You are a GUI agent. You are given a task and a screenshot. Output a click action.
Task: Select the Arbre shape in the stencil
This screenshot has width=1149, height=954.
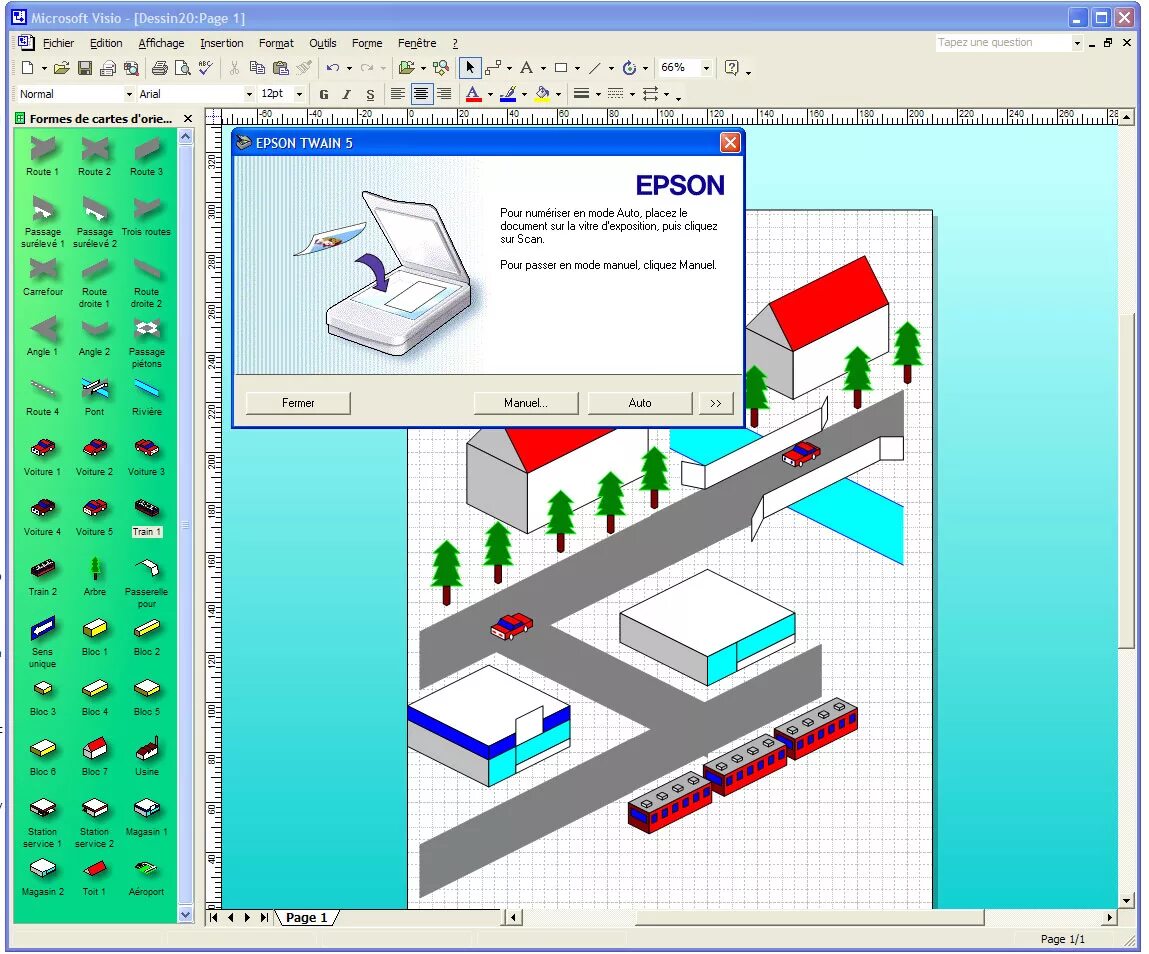coord(94,570)
